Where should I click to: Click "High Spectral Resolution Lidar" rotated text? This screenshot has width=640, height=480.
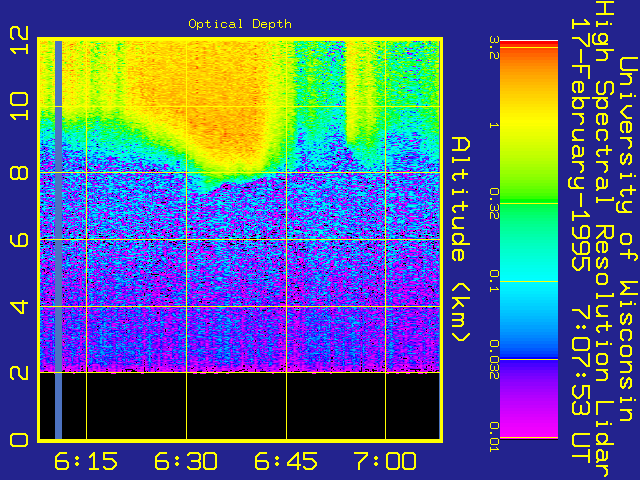point(605,241)
